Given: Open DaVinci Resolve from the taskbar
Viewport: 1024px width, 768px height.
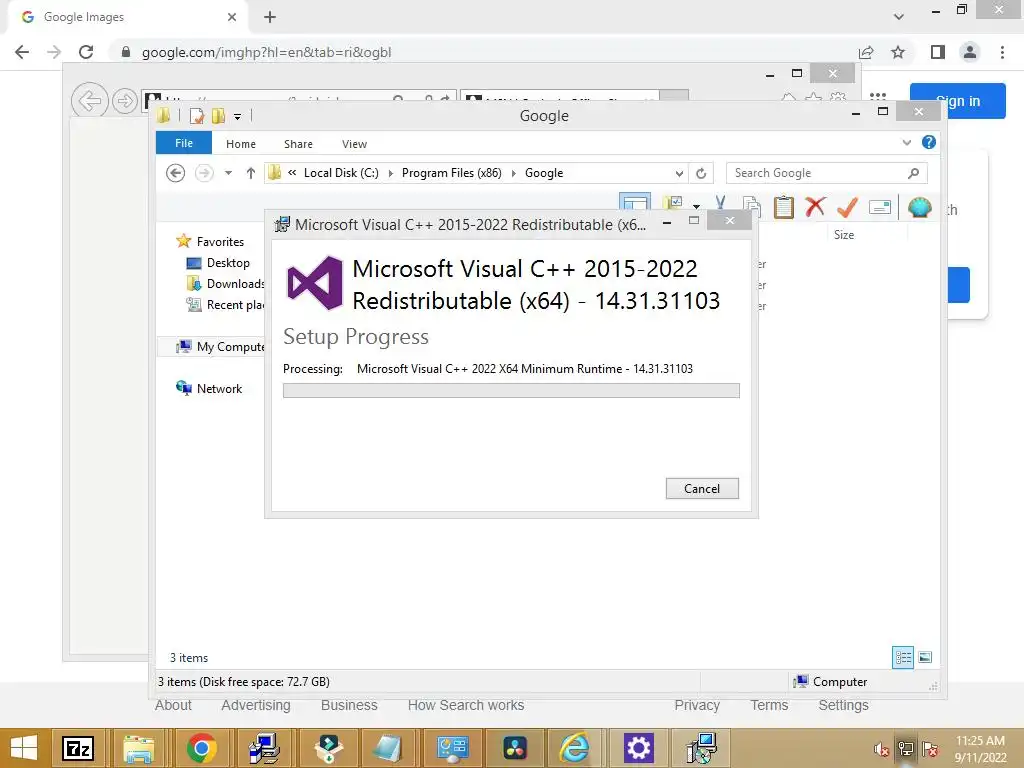Looking at the screenshot, I should (515, 748).
